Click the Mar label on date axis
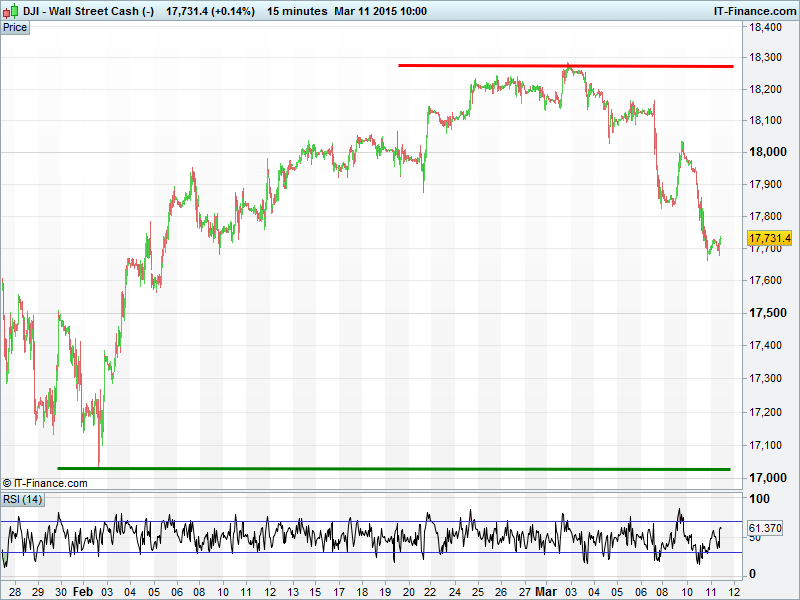 coord(545,592)
